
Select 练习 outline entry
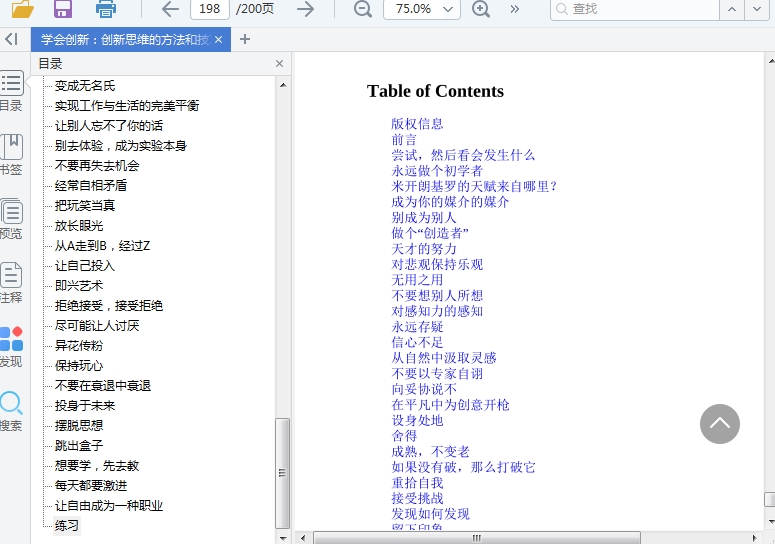pos(67,526)
